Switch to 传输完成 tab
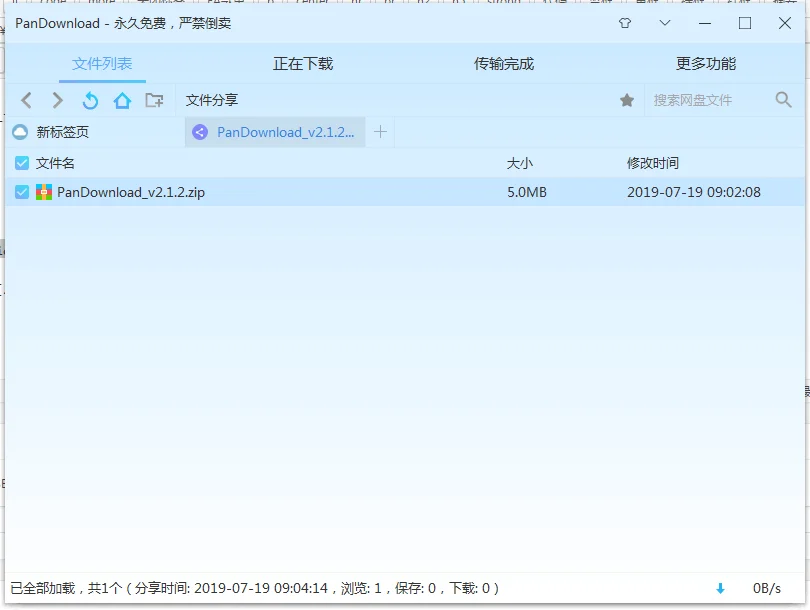Viewport: 810px width, 610px height. [504, 64]
